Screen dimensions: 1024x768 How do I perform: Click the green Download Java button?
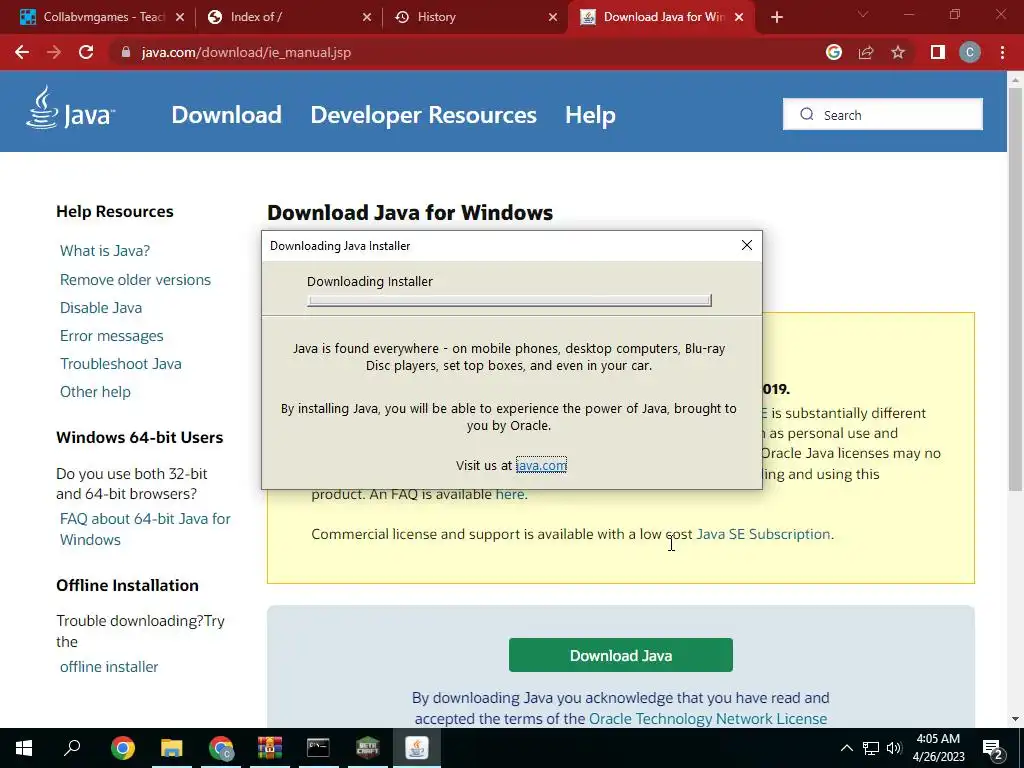coord(620,655)
